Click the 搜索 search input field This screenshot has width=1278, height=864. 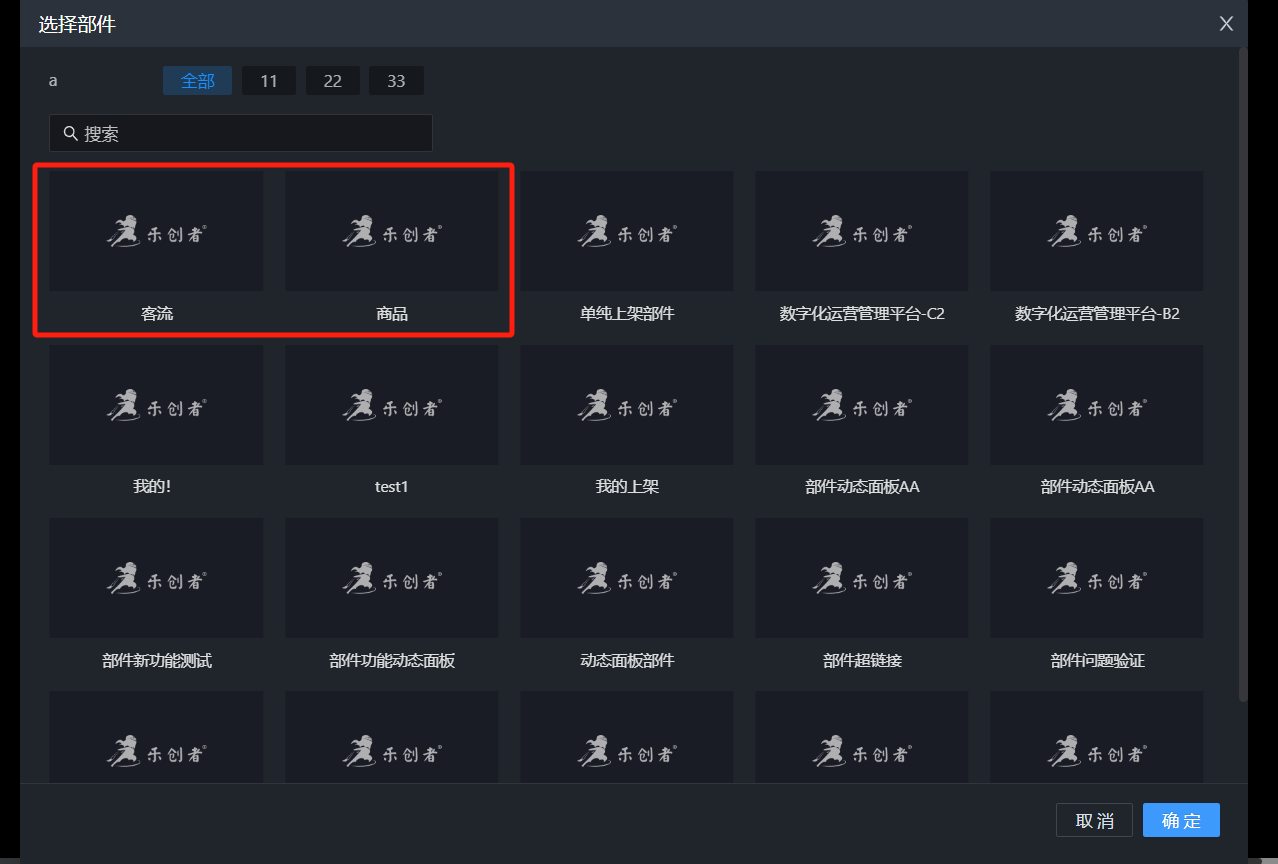tap(250, 133)
